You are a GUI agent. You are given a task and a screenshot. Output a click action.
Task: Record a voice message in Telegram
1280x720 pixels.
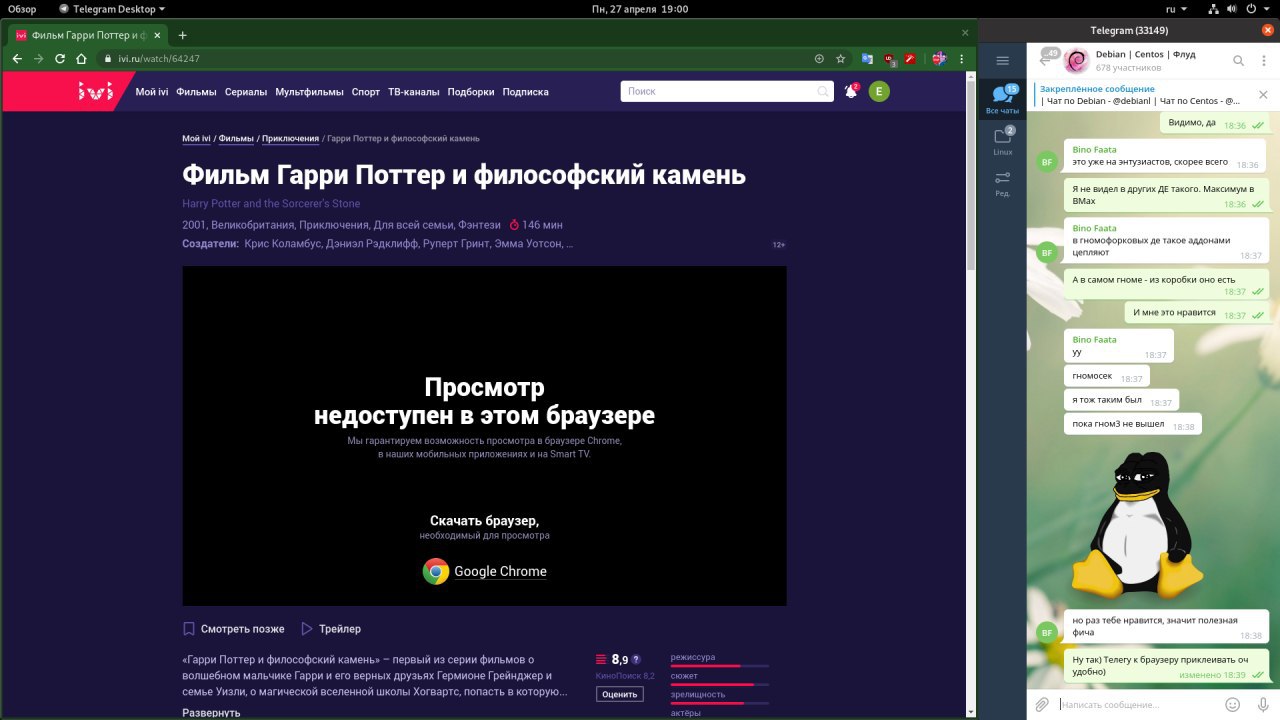click(x=1263, y=704)
